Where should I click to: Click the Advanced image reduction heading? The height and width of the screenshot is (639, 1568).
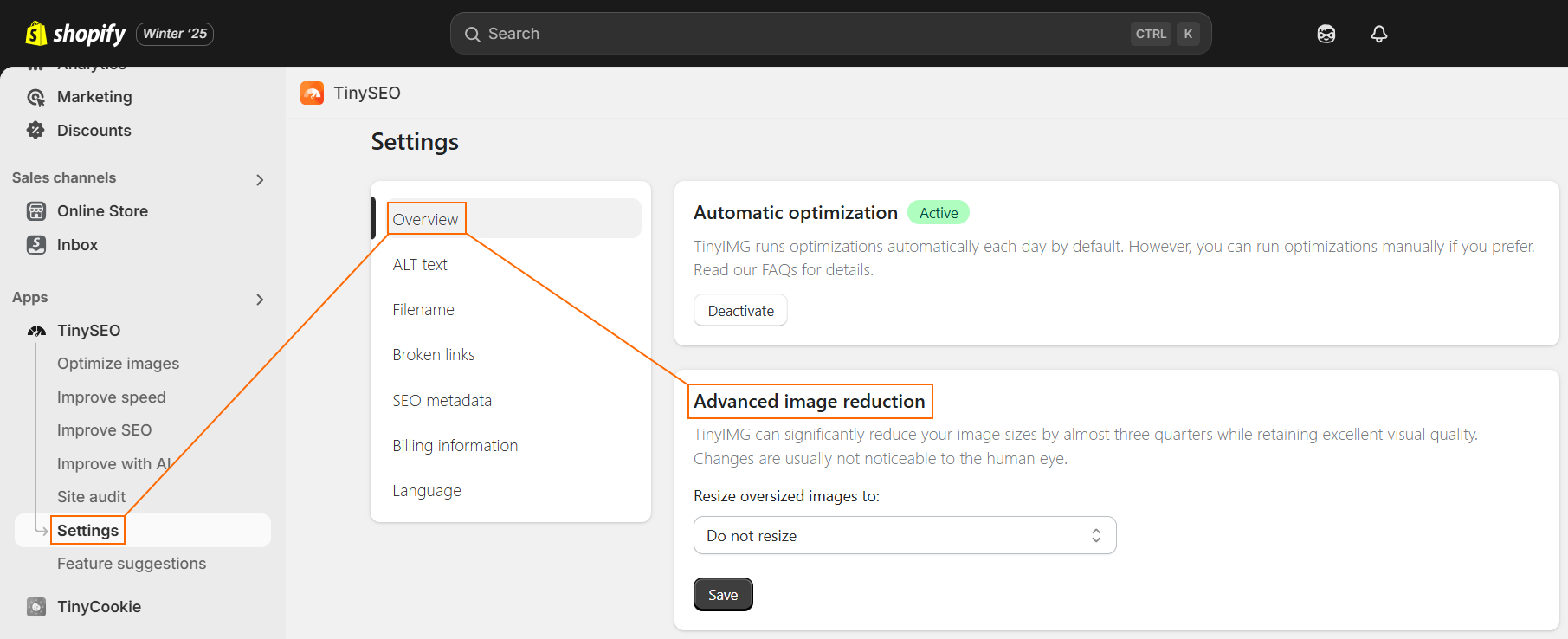pos(810,402)
